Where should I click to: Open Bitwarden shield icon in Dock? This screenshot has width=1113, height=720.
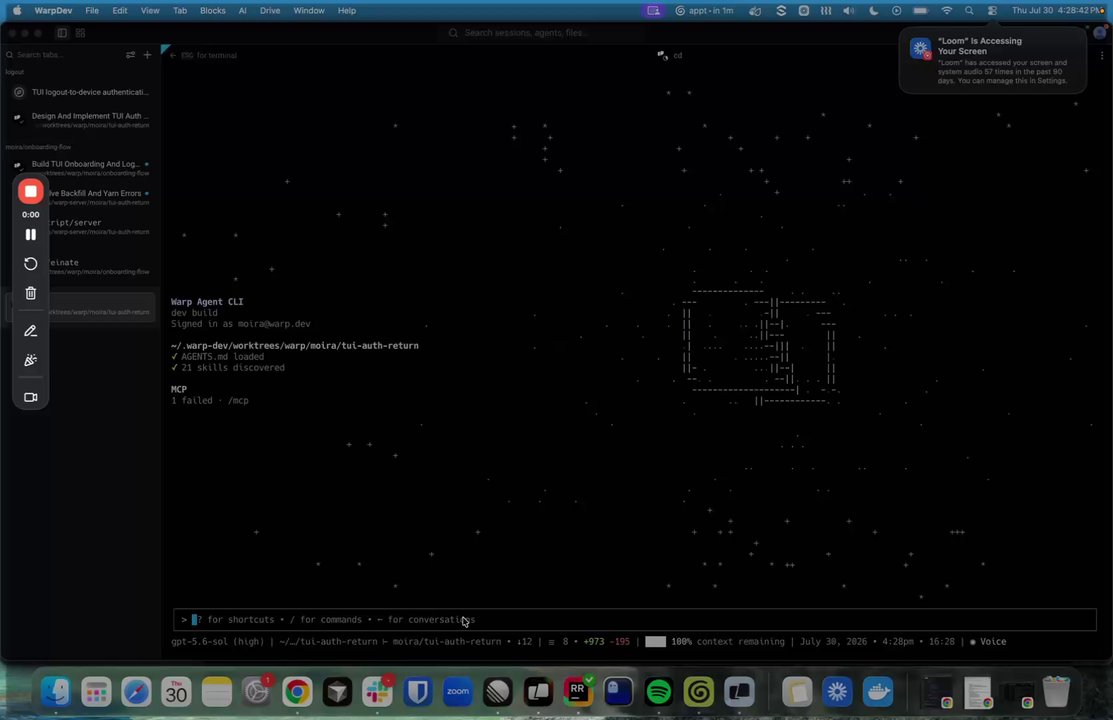(417, 691)
